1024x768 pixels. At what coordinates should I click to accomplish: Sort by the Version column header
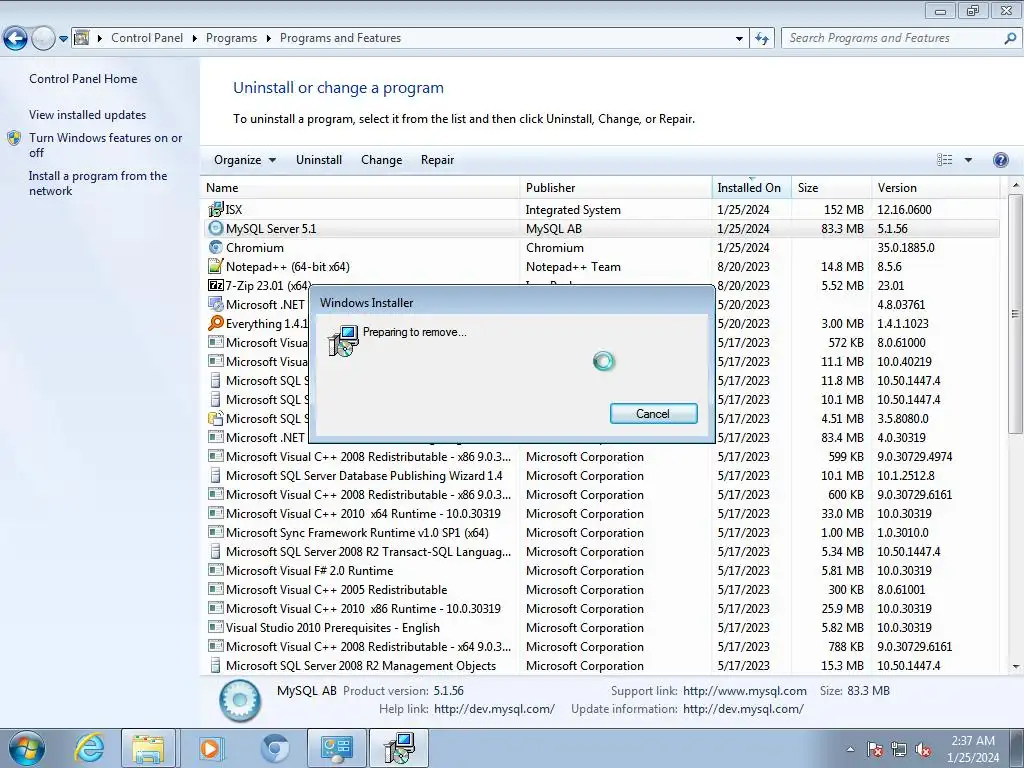coord(935,187)
